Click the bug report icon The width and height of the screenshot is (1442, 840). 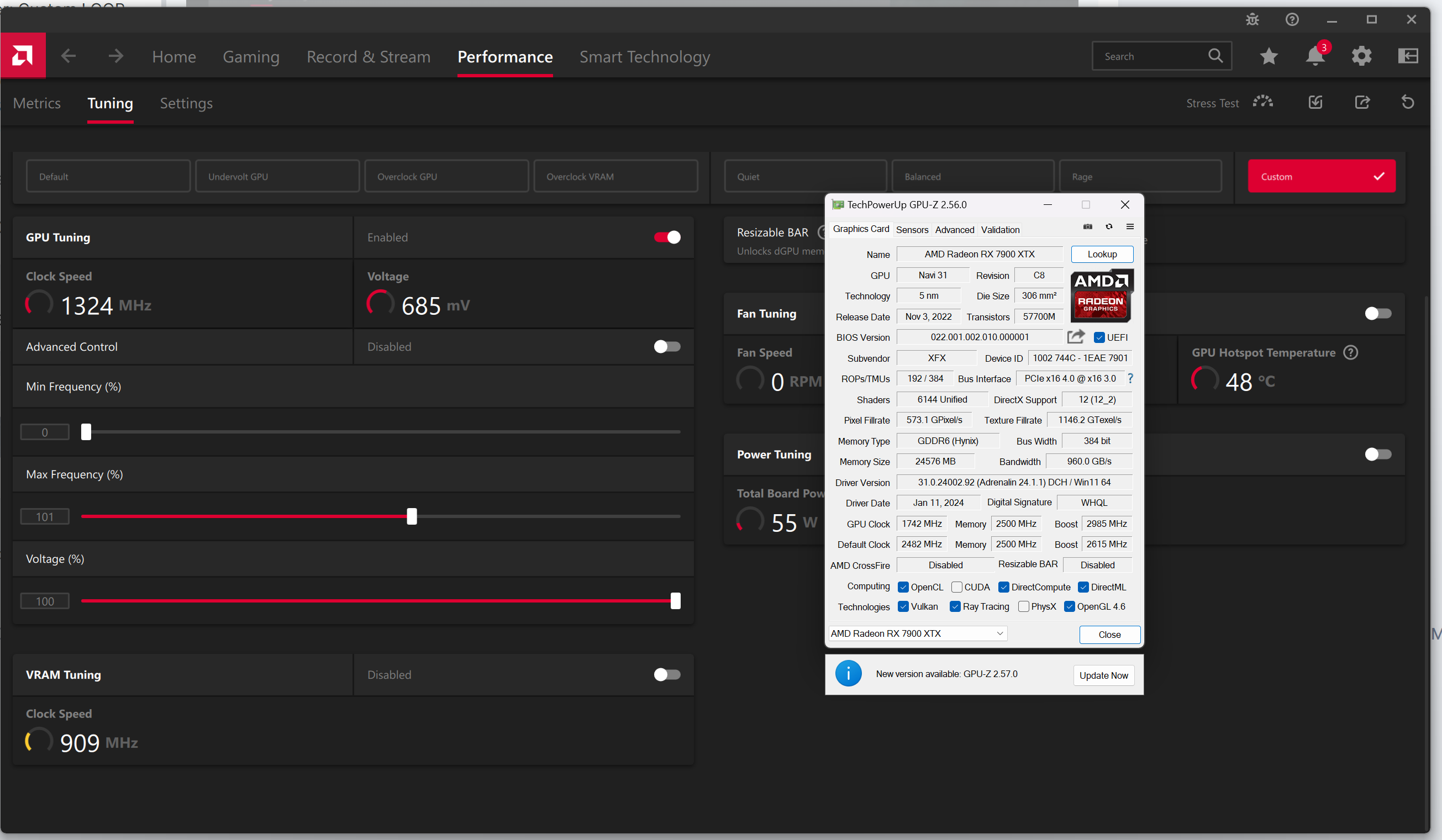click(1252, 20)
